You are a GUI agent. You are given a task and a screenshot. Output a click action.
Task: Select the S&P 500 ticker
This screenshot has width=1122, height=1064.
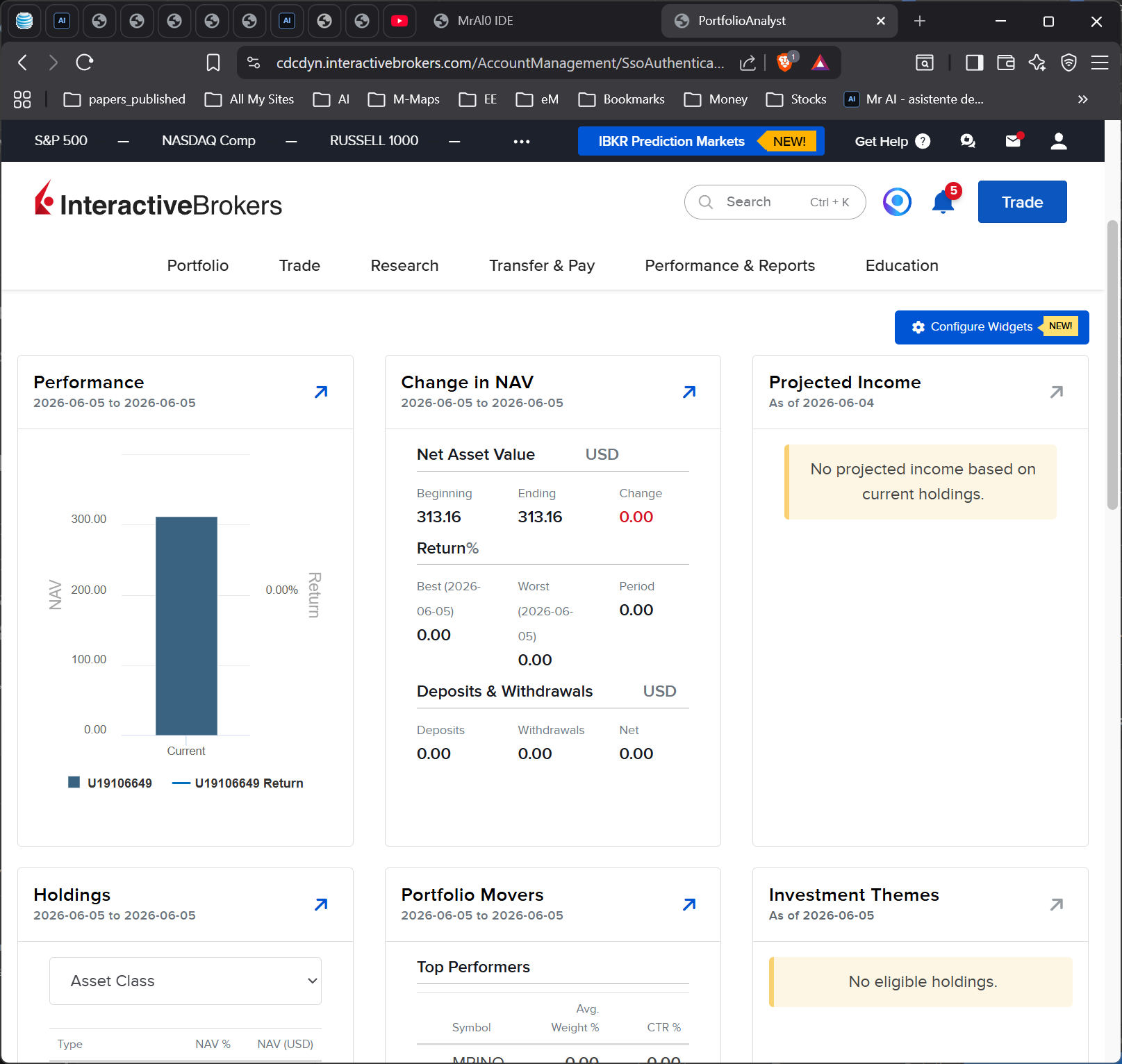click(x=61, y=140)
